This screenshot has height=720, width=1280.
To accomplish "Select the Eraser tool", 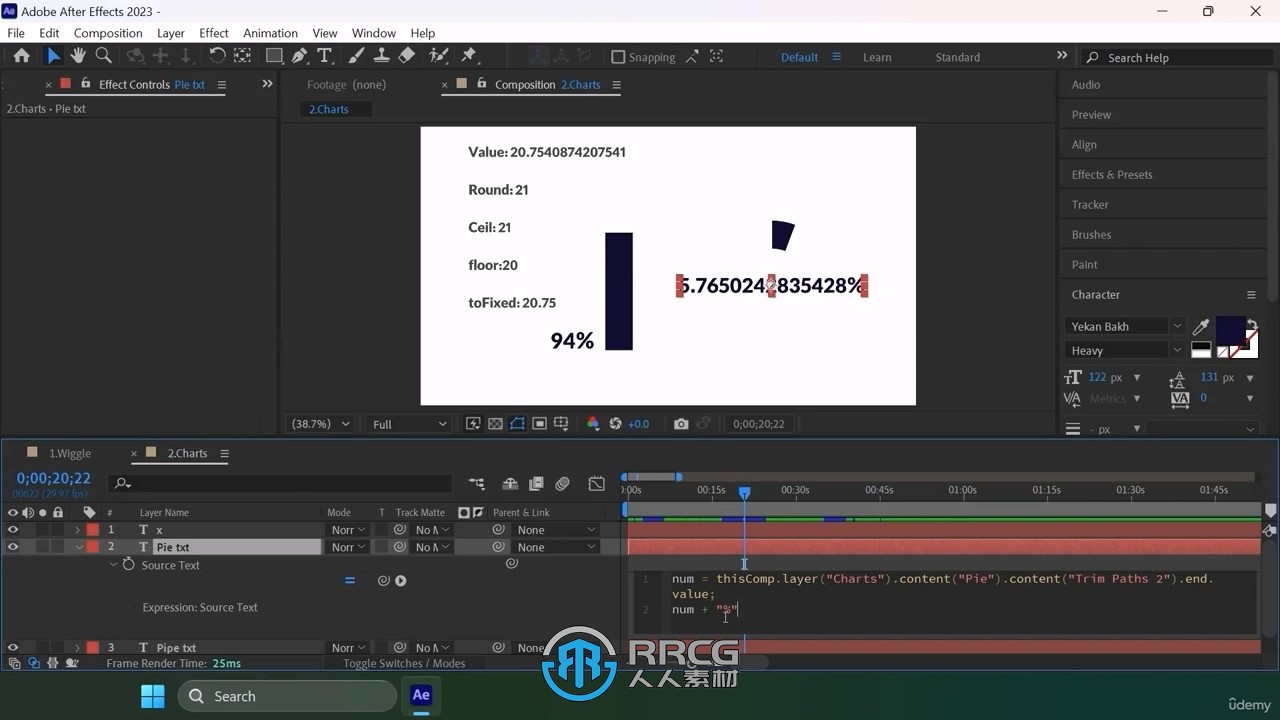I will pyautogui.click(x=406, y=56).
